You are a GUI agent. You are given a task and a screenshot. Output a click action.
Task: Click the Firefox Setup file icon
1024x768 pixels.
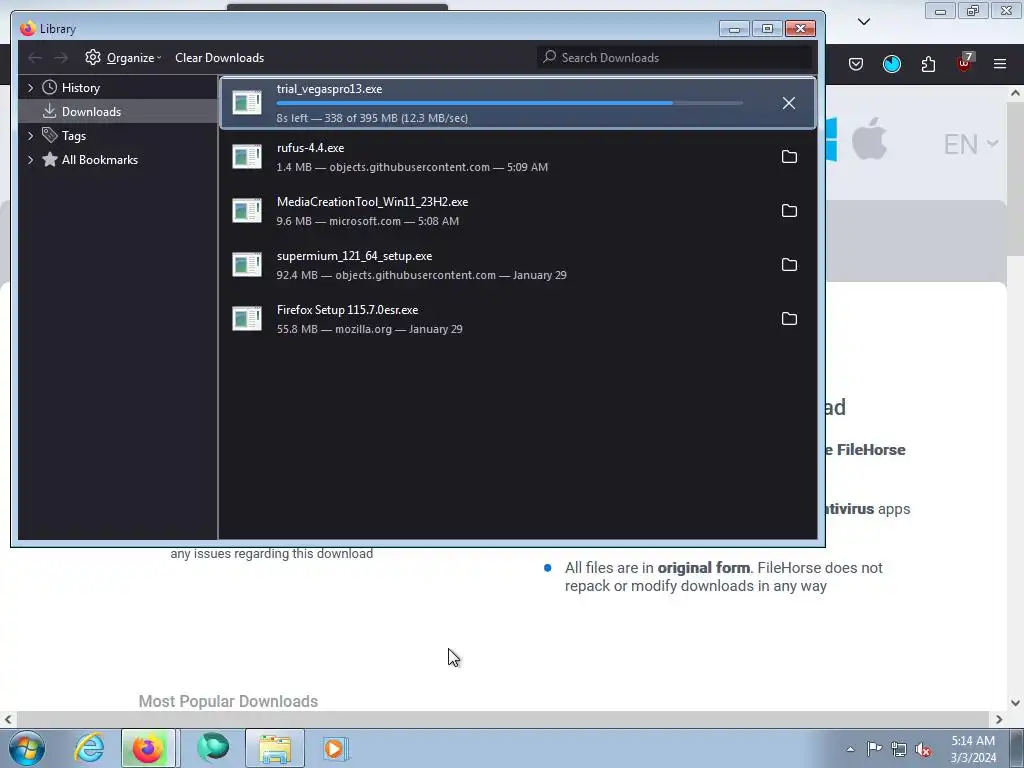click(247, 319)
